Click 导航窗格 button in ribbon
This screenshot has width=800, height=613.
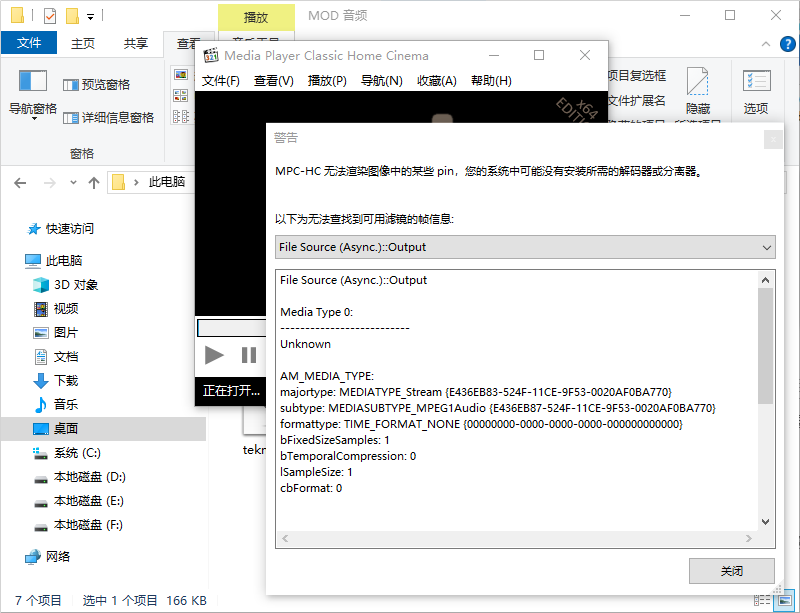click(33, 94)
